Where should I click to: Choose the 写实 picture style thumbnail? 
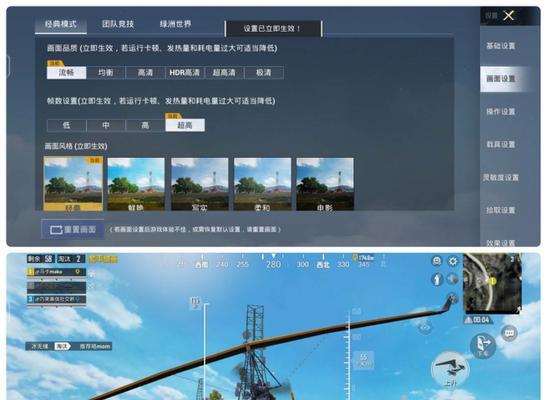coord(200,184)
